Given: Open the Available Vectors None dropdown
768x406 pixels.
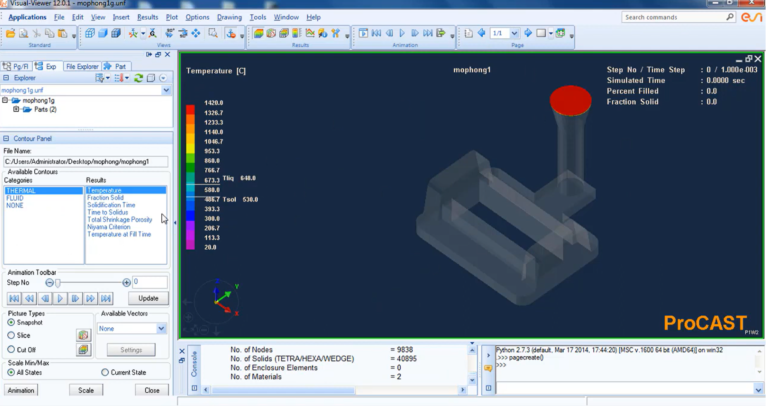Looking at the screenshot, I should (161, 329).
